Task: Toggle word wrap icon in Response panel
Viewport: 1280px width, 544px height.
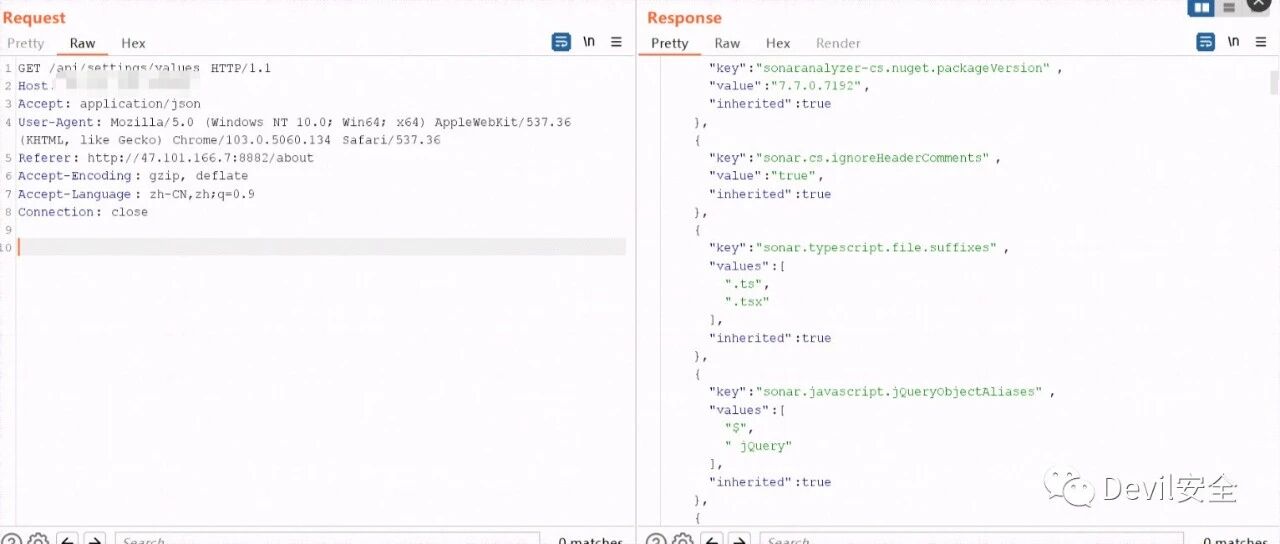Action: 1206,42
